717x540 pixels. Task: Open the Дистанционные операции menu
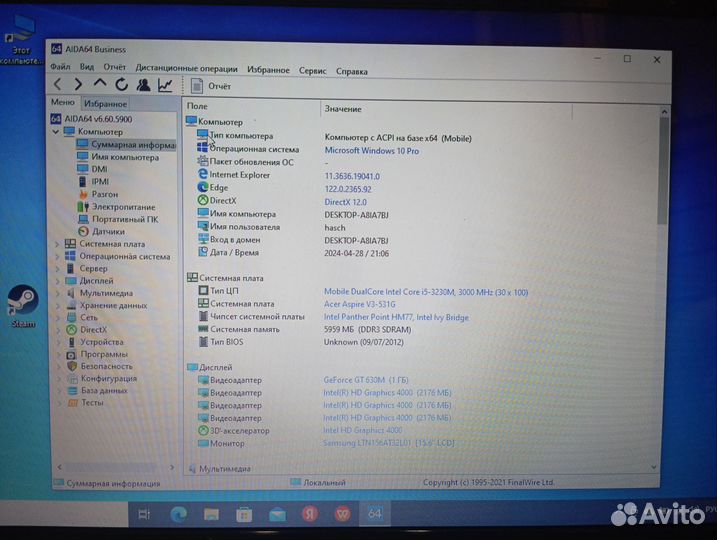click(187, 70)
